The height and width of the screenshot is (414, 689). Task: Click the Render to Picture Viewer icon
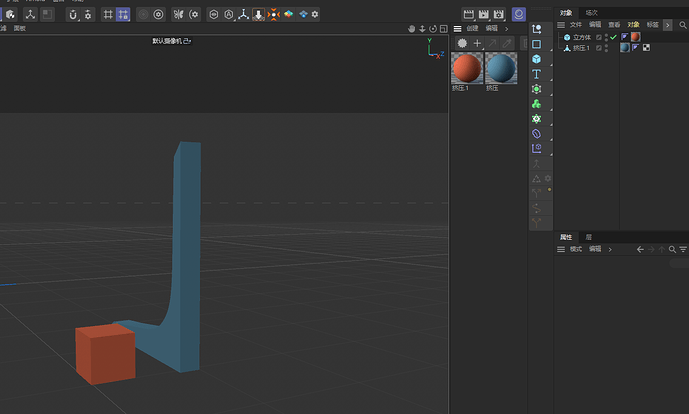tap(484, 14)
